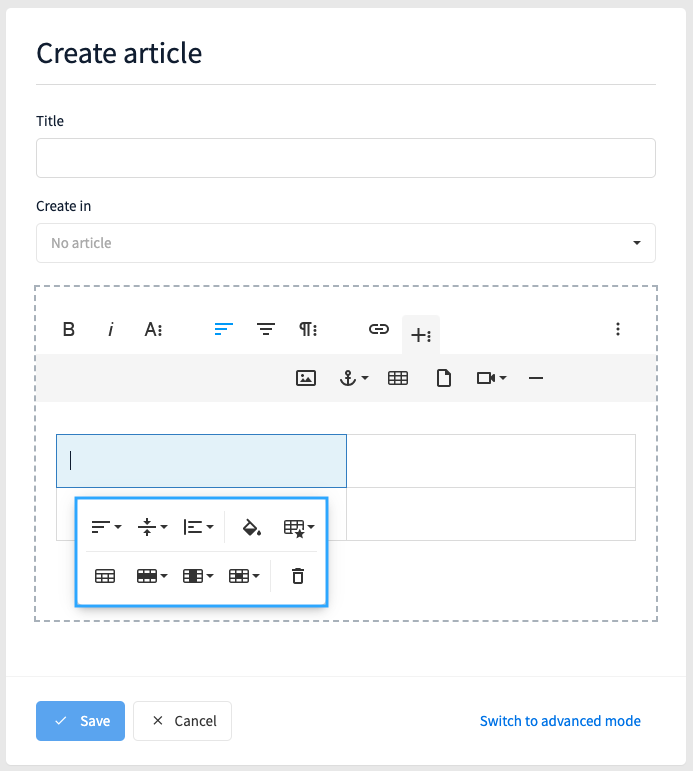Center align text in editor toolbar
This screenshot has height=771, width=693.
(x=266, y=329)
